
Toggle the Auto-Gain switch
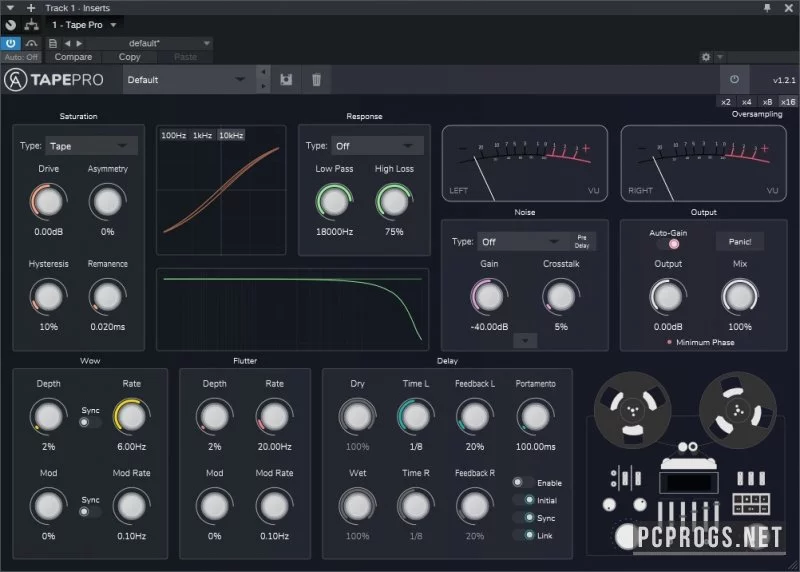click(x=668, y=244)
